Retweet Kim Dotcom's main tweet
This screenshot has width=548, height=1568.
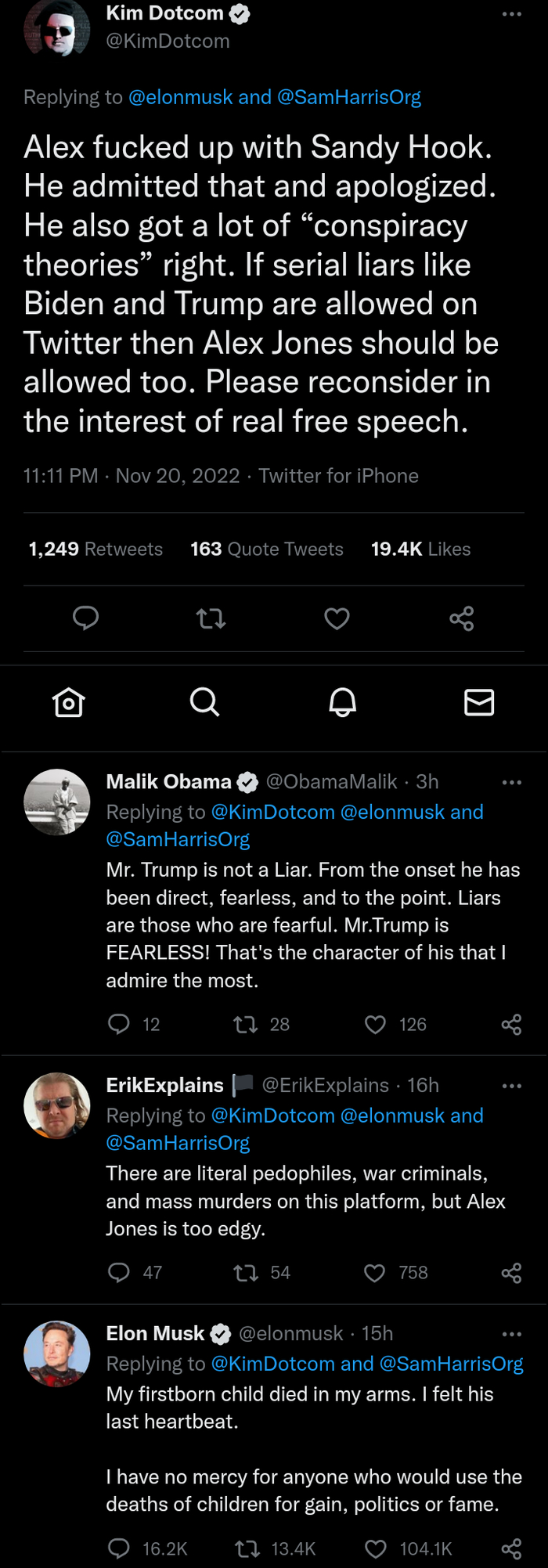point(211,619)
